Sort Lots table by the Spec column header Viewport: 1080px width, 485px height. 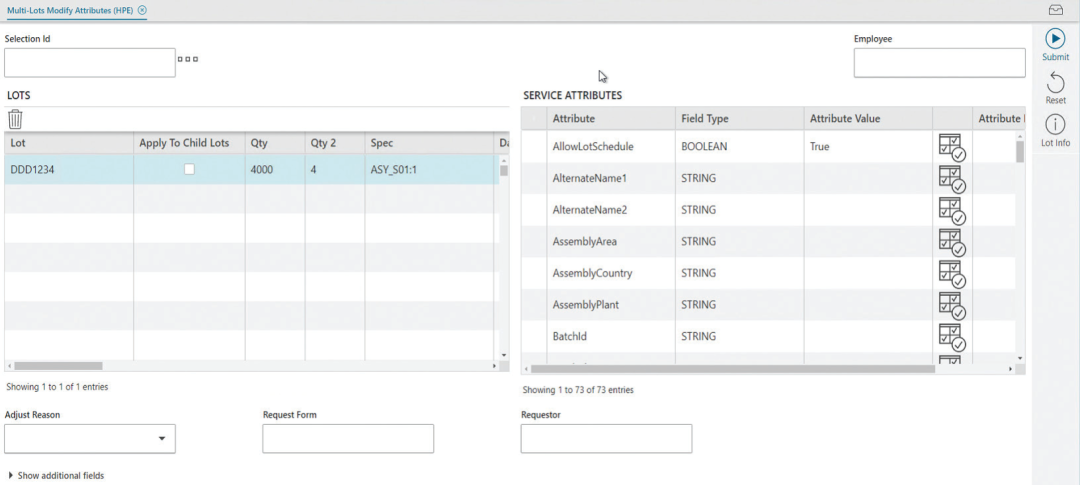(x=381, y=143)
